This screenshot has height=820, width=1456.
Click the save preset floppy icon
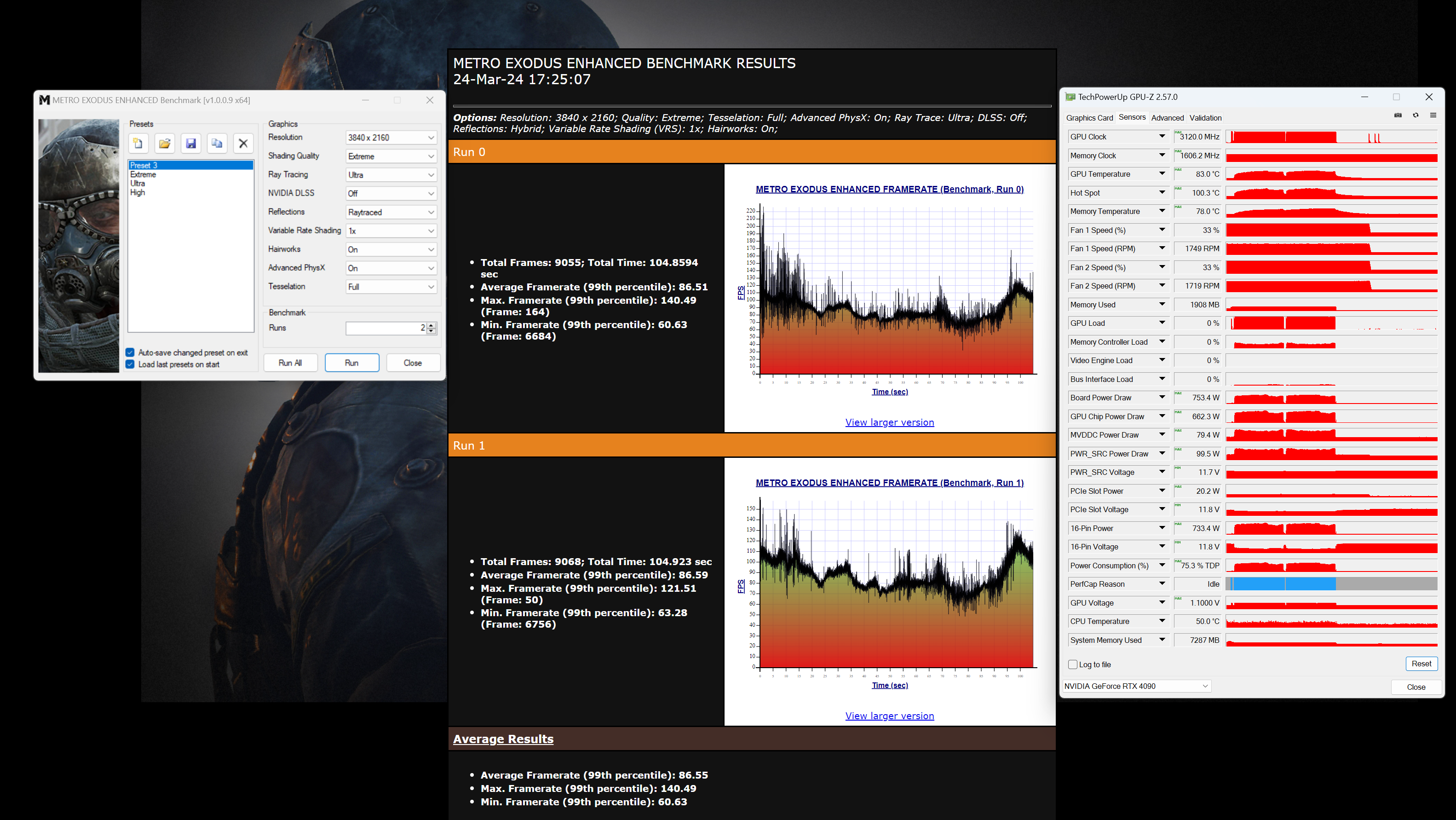[191, 143]
